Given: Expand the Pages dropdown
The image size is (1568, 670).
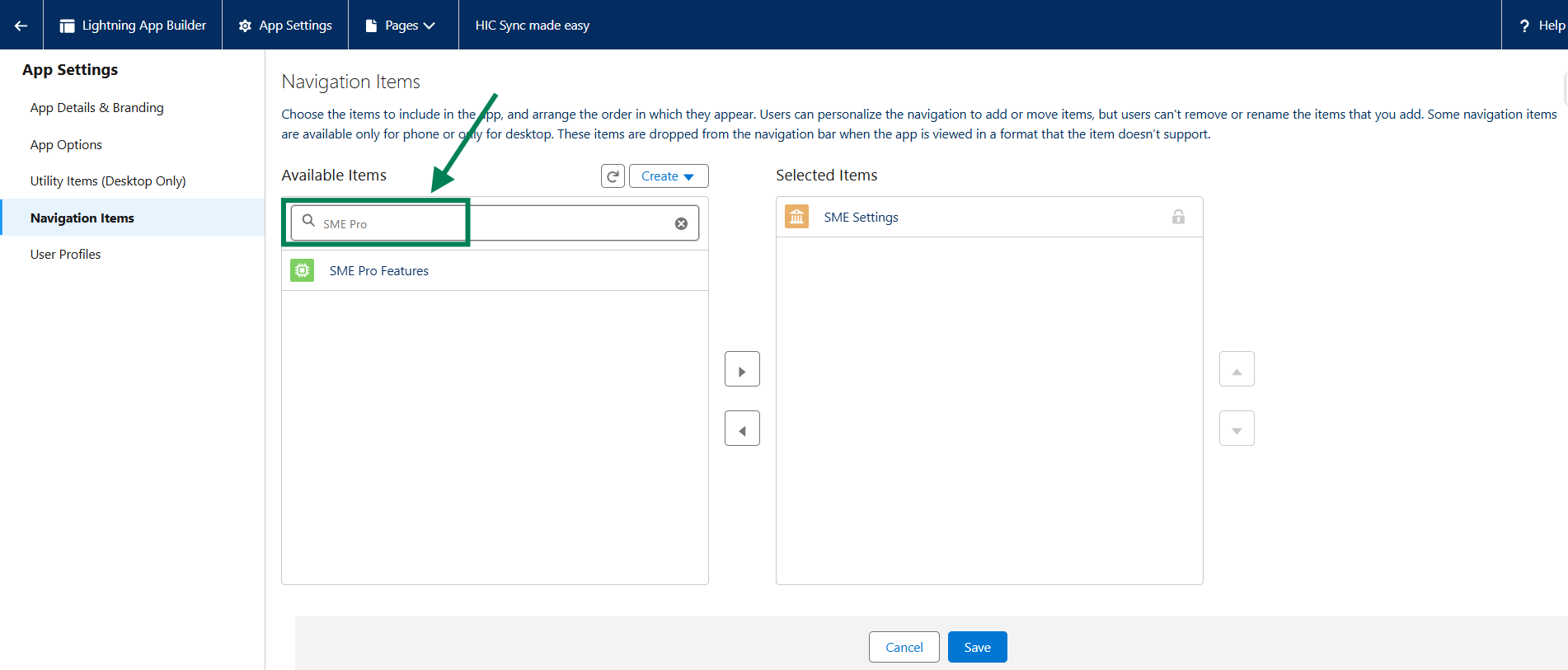Looking at the screenshot, I should pos(400,26).
